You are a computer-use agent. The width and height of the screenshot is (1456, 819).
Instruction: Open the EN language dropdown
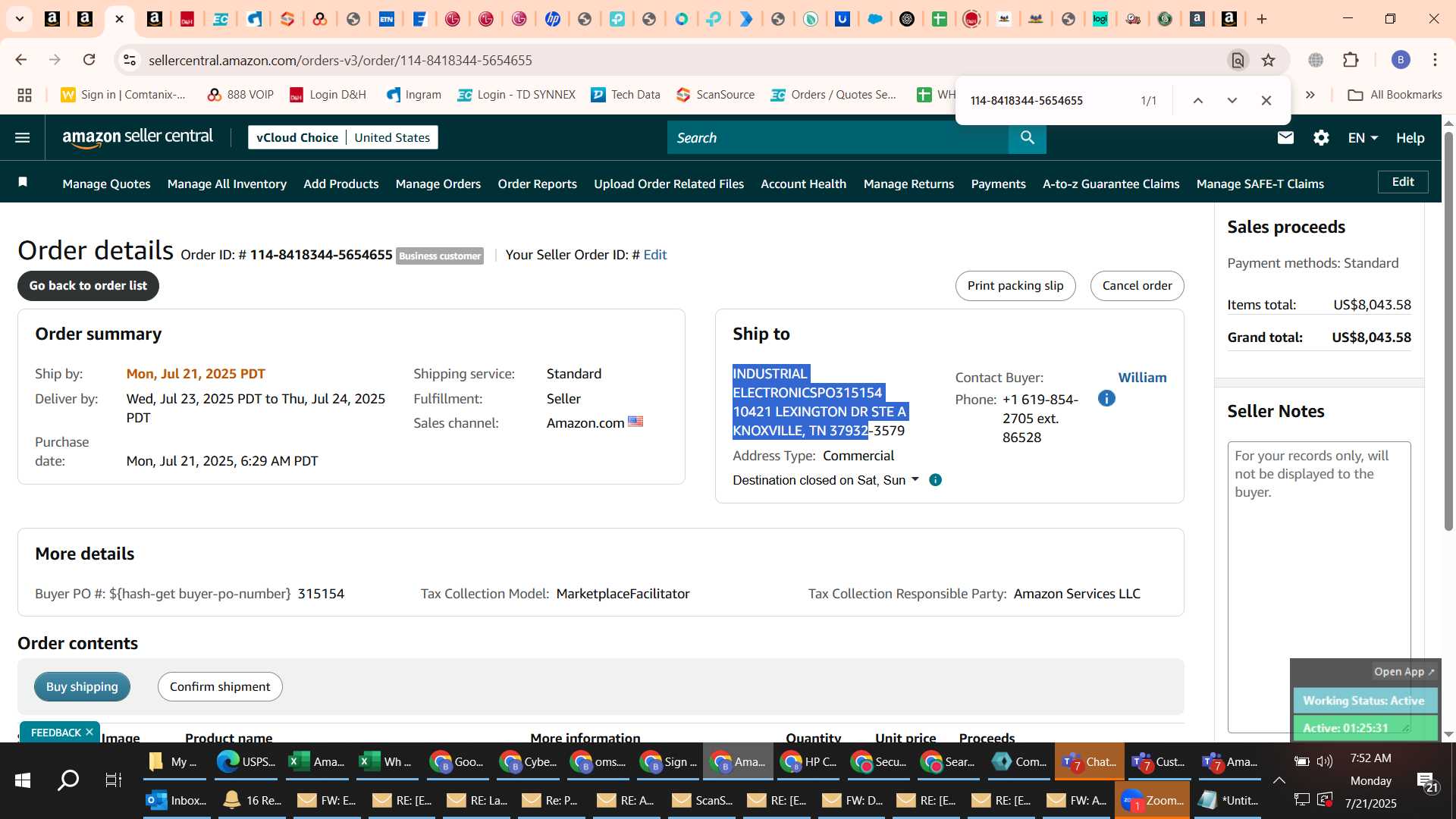tap(1363, 137)
